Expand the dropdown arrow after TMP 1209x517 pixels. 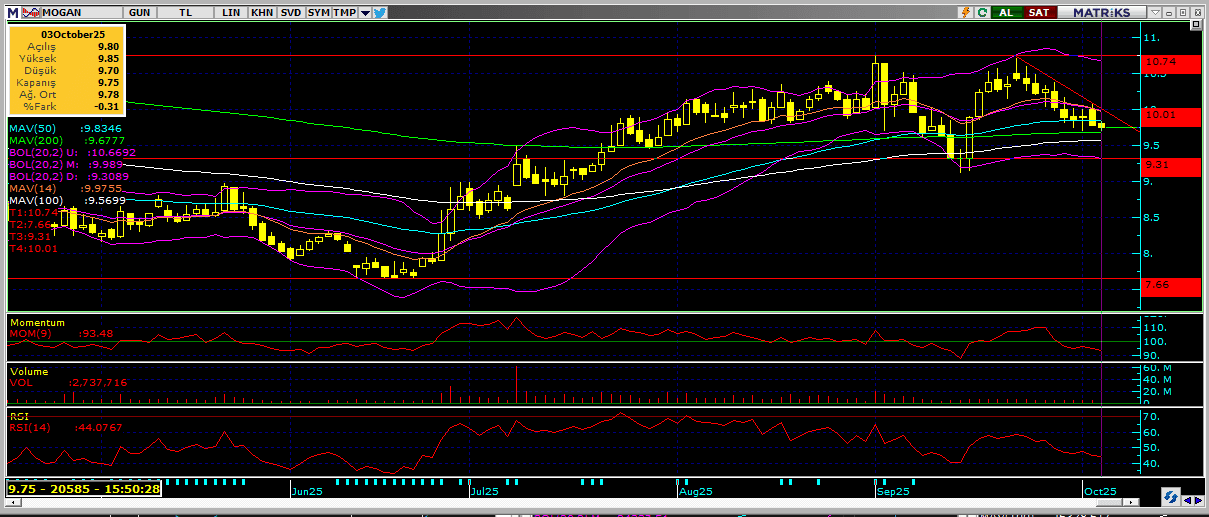(x=365, y=12)
